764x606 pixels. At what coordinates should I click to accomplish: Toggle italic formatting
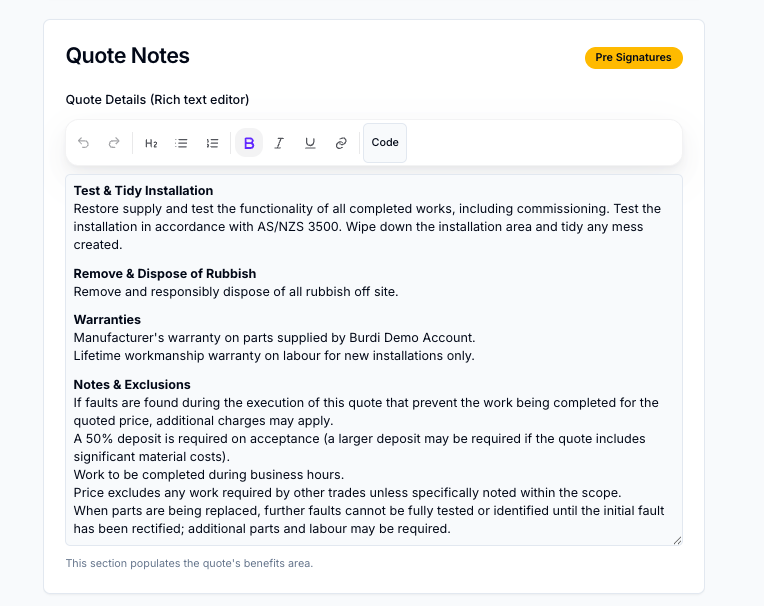[x=279, y=143]
